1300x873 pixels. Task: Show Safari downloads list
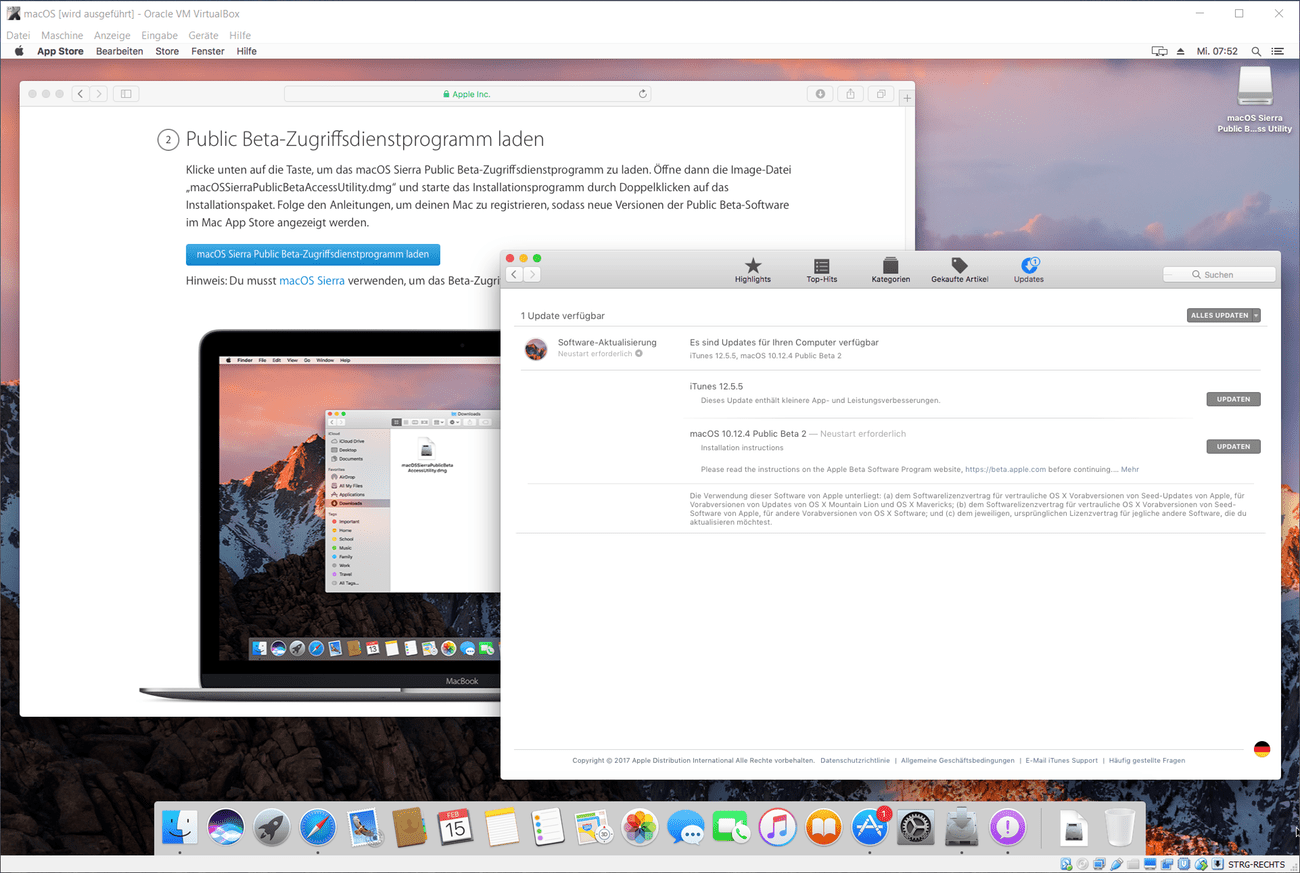pyautogui.click(x=820, y=94)
